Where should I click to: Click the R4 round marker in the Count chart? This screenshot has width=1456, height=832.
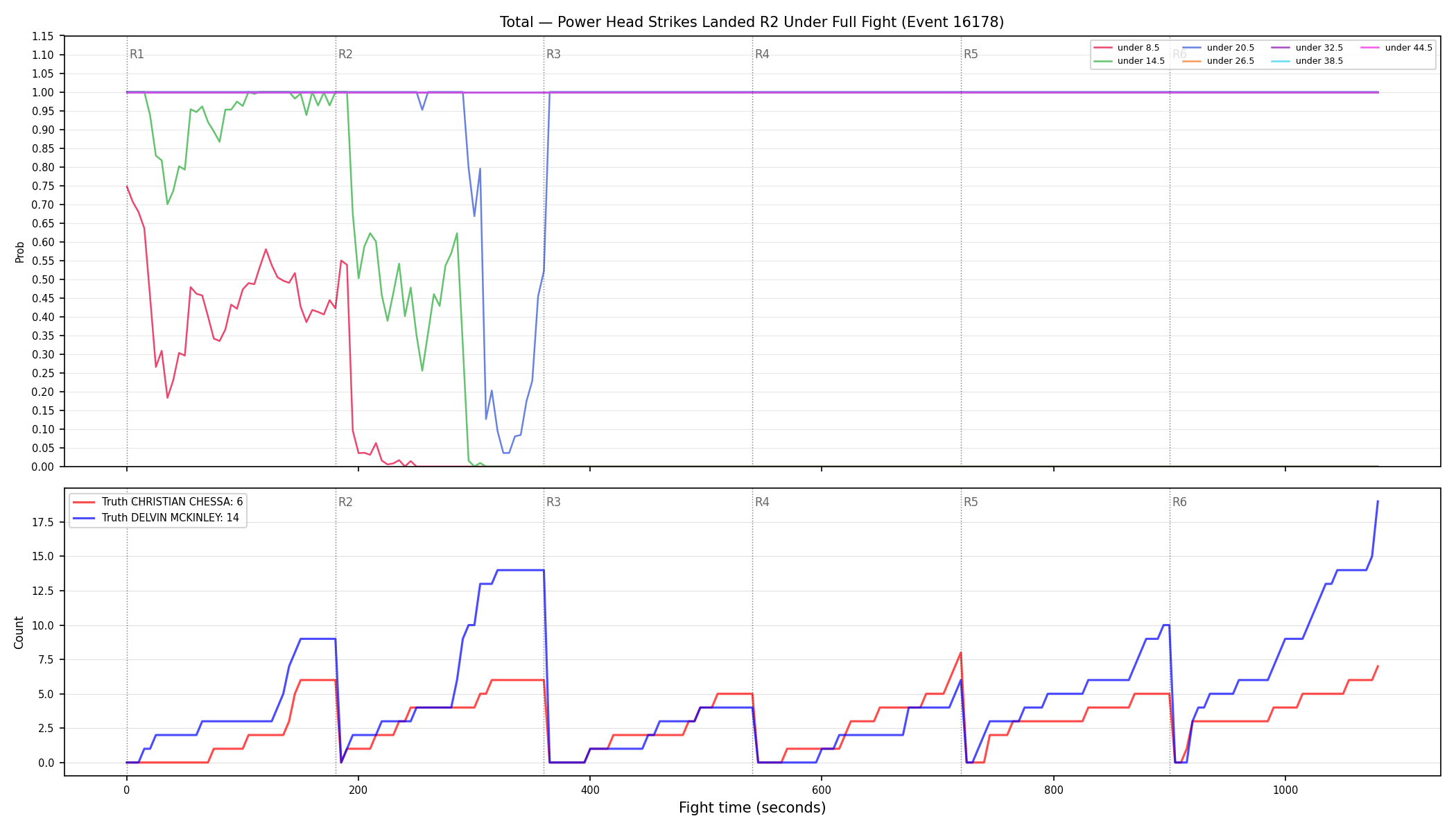pyautogui.click(x=762, y=502)
